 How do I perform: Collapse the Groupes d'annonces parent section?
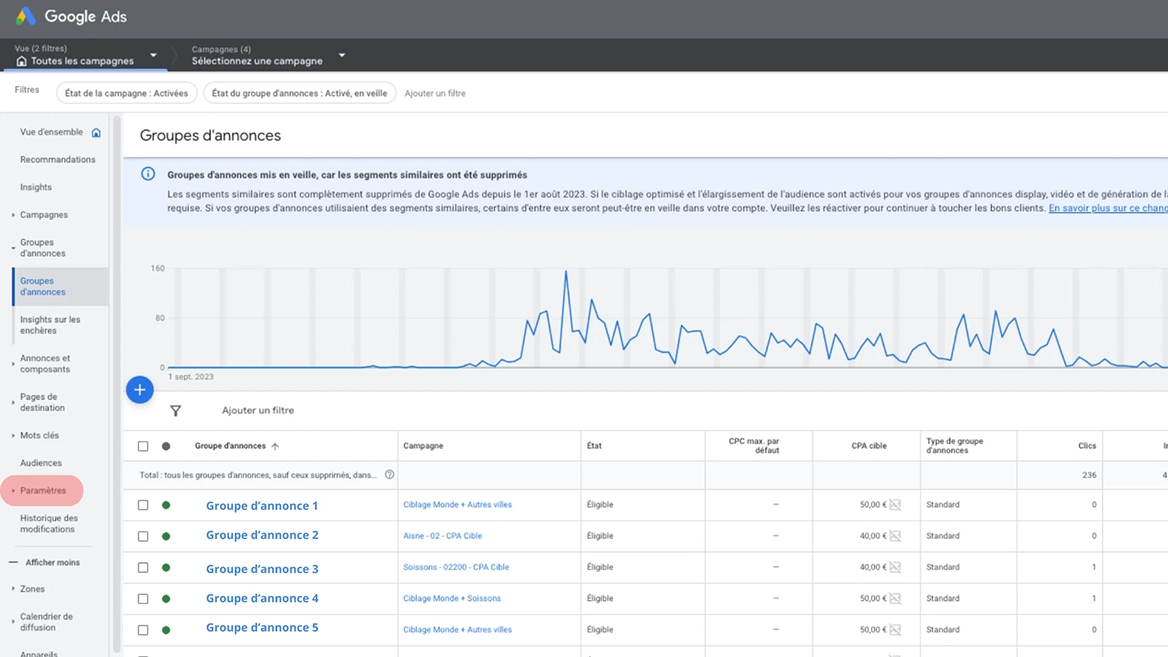13,248
